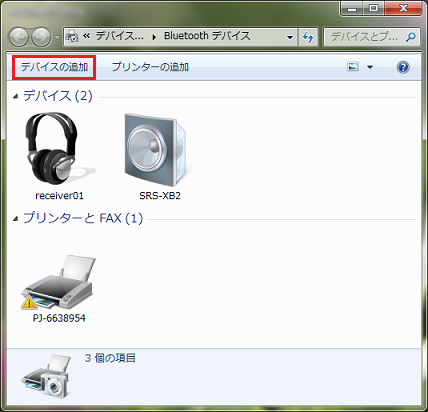Image resolution: width=428 pixels, height=412 pixels.
Task: Open the address bar history dropdown
Action: 290,37
